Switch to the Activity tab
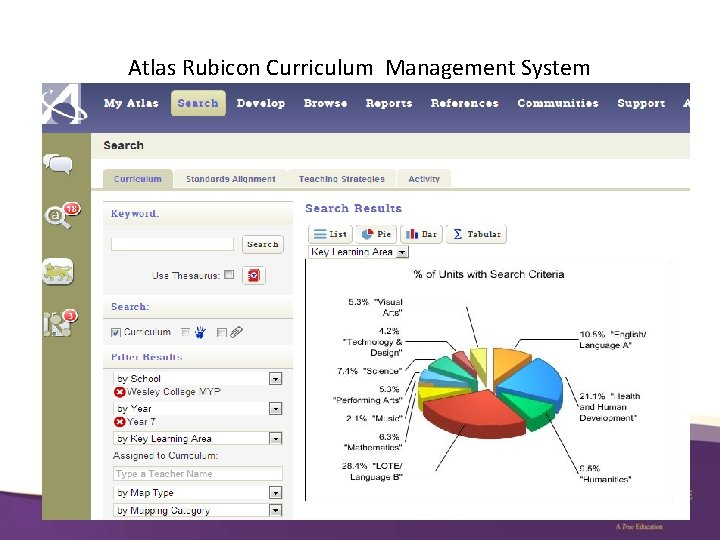 pos(424,179)
